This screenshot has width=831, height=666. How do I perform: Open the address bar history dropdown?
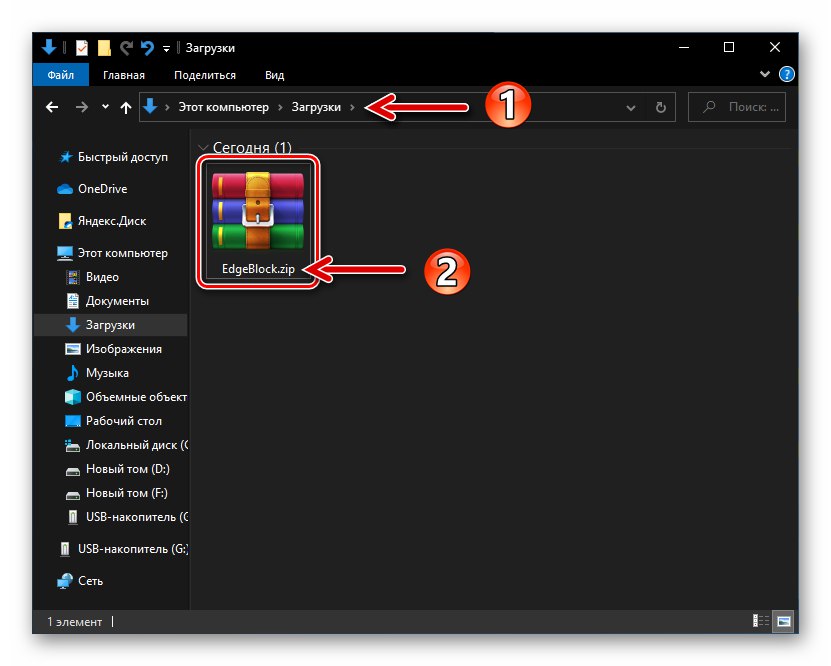coord(630,108)
